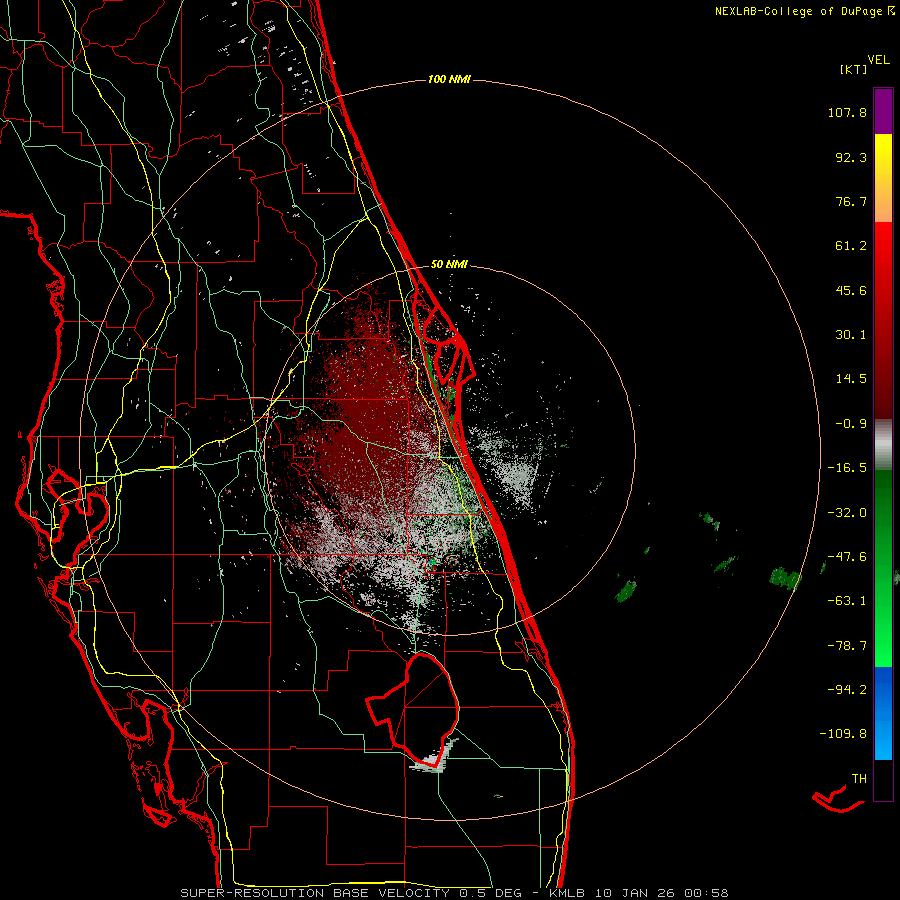The image size is (900, 900).
Task: Select the -0.9 velocity scale label
Action: coord(851,424)
